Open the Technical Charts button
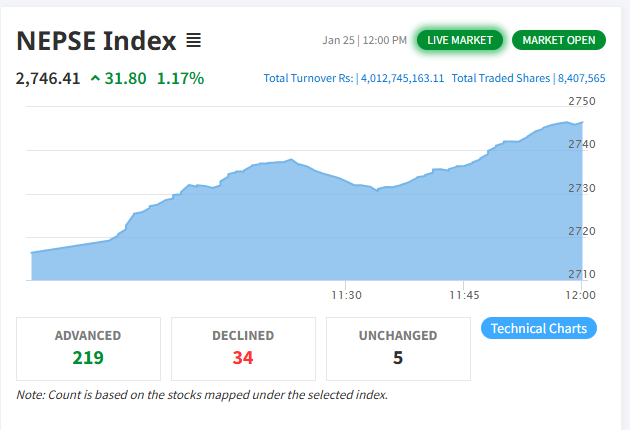630x430 pixels. tap(539, 328)
